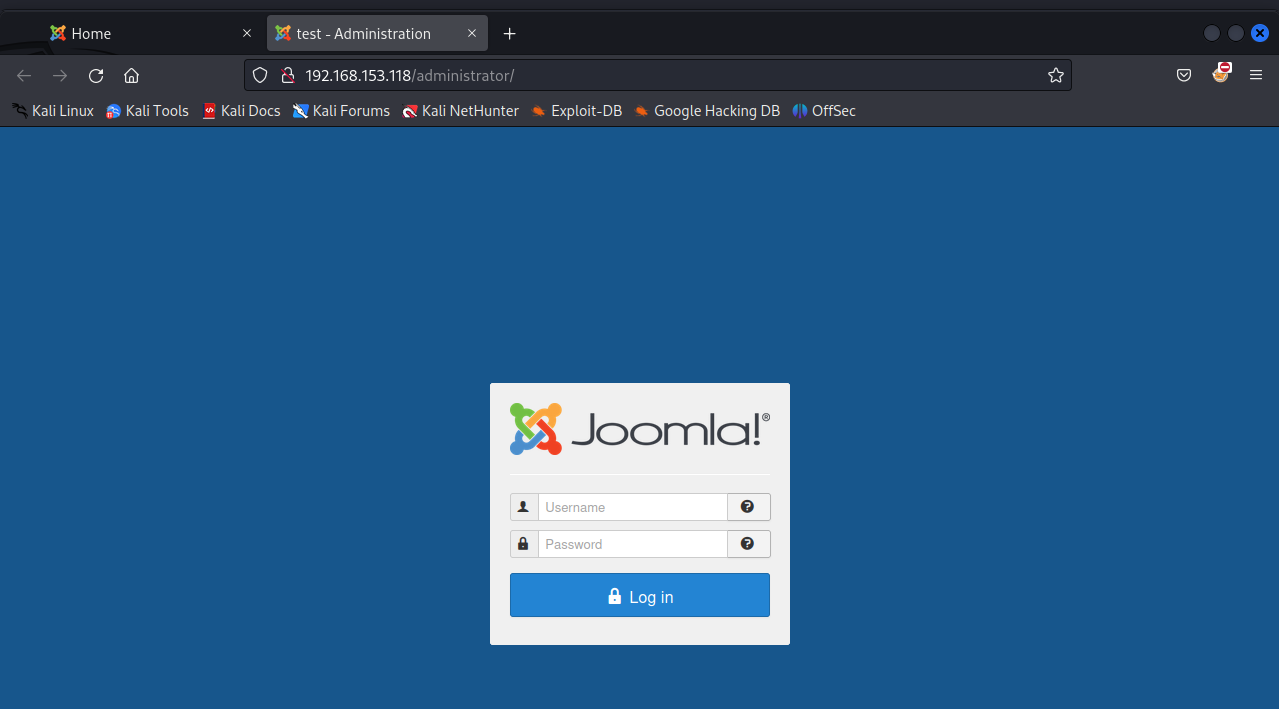Focus the Password input field
This screenshot has height=709, width=1279.
point(632,544)
